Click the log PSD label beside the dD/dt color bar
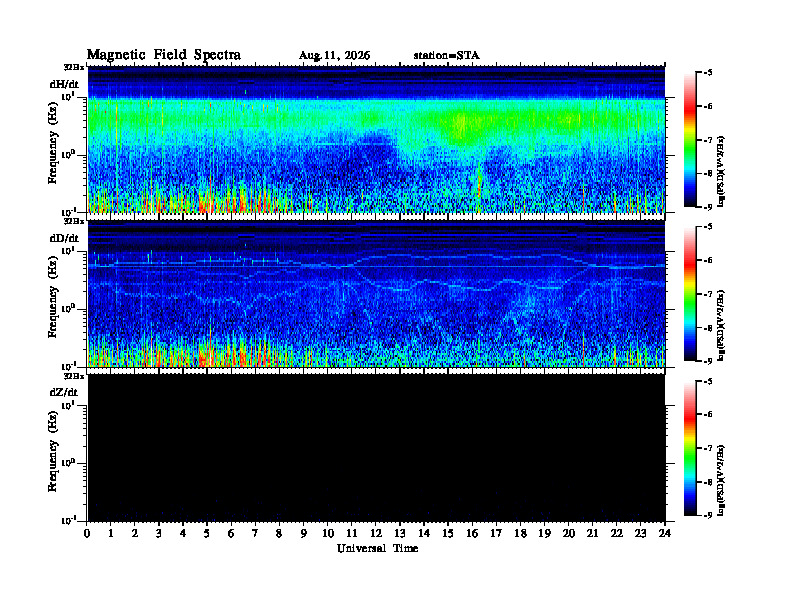Screen dimensions: 792x612 (x=722, y=325)
